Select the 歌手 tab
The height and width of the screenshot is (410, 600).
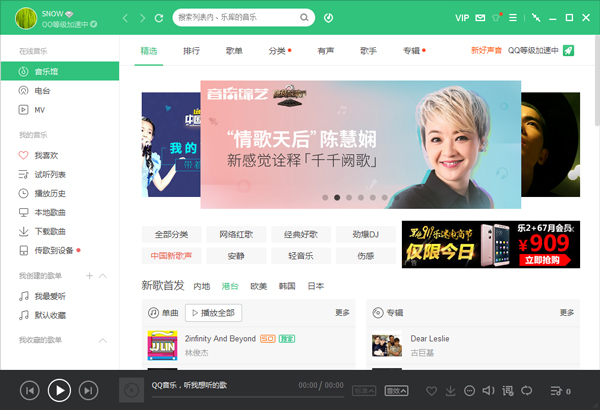click(368, 51)
